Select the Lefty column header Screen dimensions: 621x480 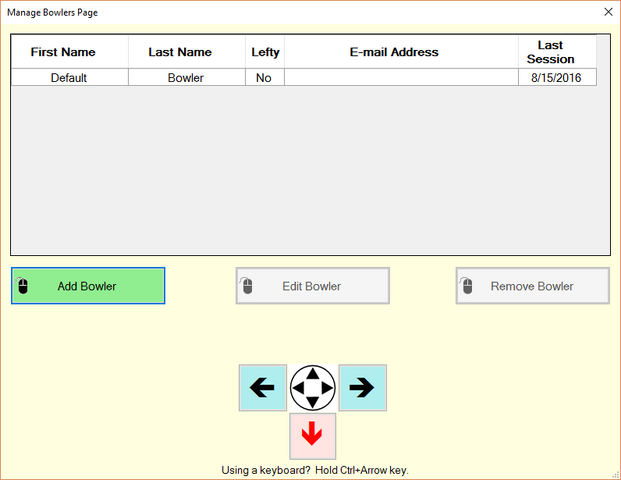tap(265, 52)
